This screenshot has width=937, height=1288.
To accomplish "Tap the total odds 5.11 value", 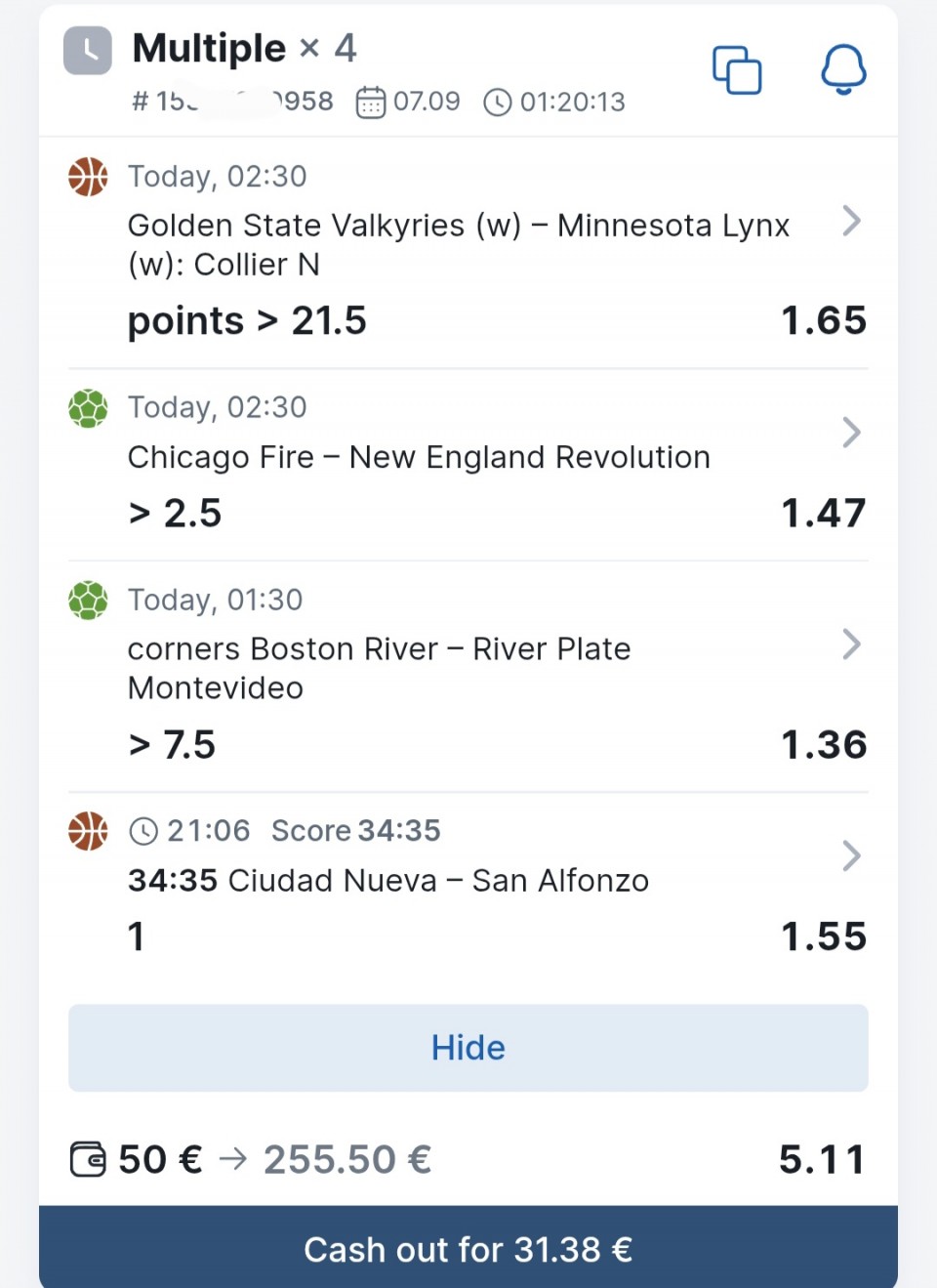I will (x=822, y=1160).
